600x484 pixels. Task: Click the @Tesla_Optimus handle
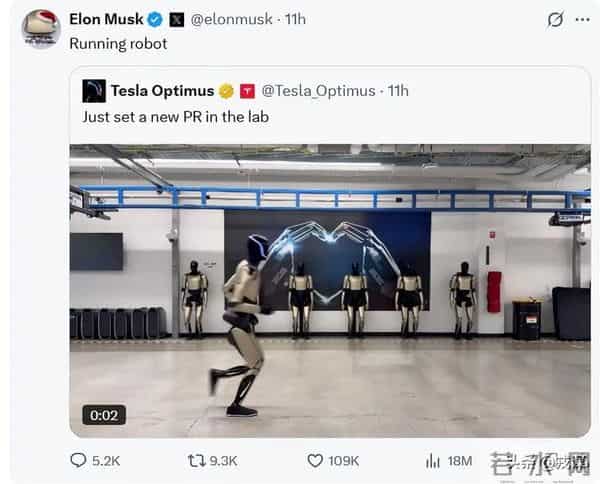318,91
